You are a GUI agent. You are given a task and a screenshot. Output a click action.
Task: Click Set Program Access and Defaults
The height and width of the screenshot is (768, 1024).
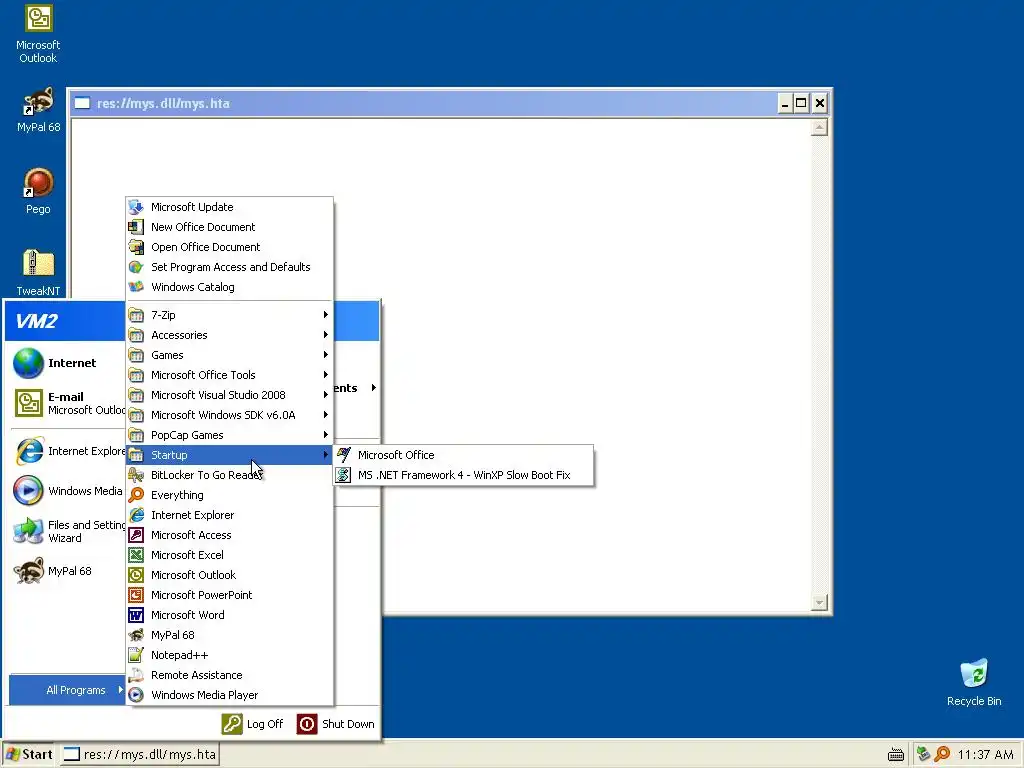[x=229, y=267]
